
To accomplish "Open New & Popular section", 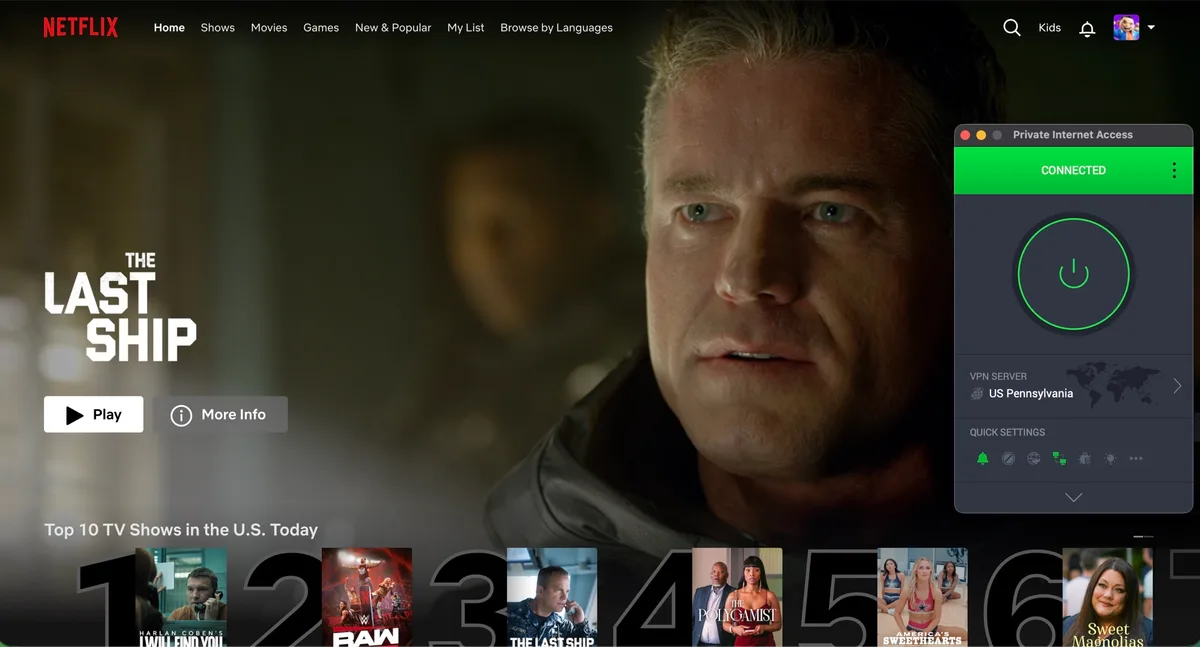I will click(393, 28).
